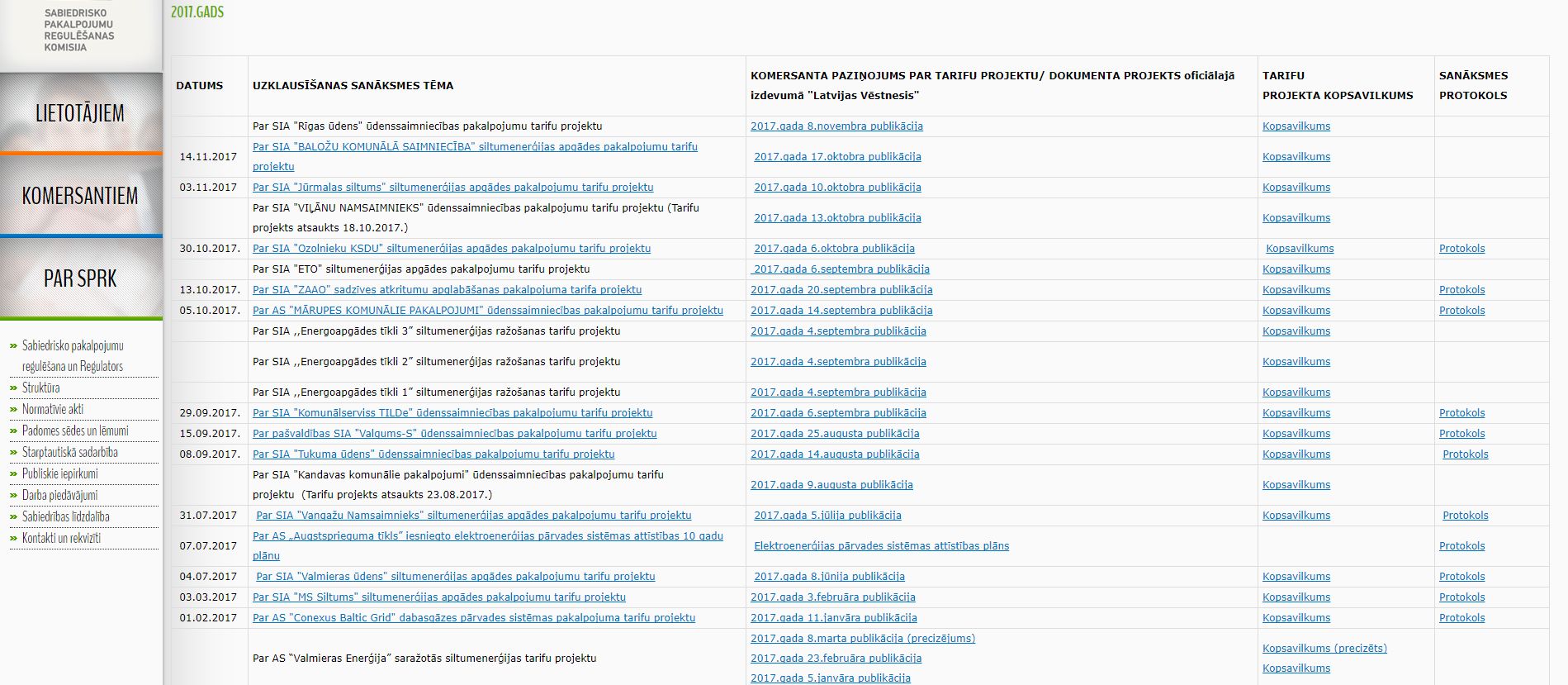The image size is (1568, 685).
Task: Open AS "Conexus Baltic Grid" tariff project link
Action: click(x=473, y=618)
